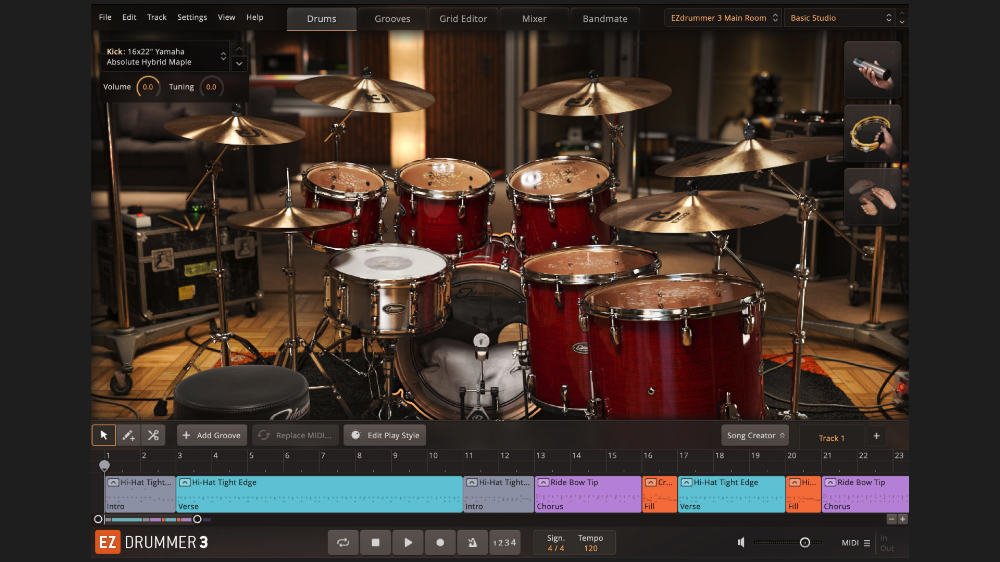This screenshot has width=1000, height=562.
Task: Click the playhead marker at bar 1
Action: tap(105, 466)
